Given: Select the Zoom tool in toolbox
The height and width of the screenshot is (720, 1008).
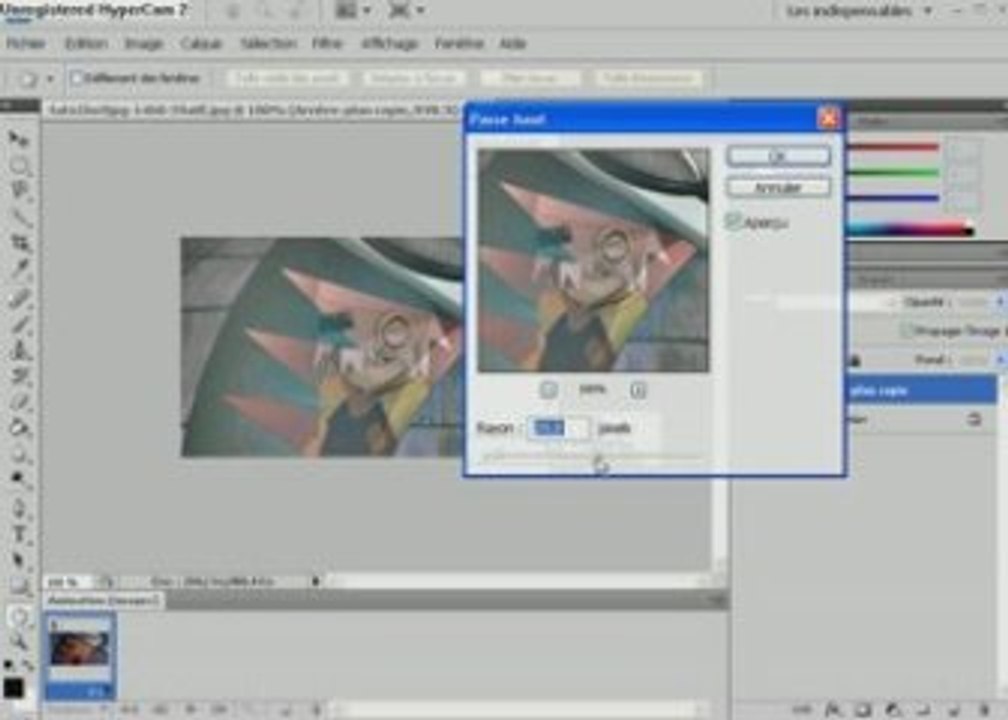Looking at the screenshot, I should click(19, 642).
